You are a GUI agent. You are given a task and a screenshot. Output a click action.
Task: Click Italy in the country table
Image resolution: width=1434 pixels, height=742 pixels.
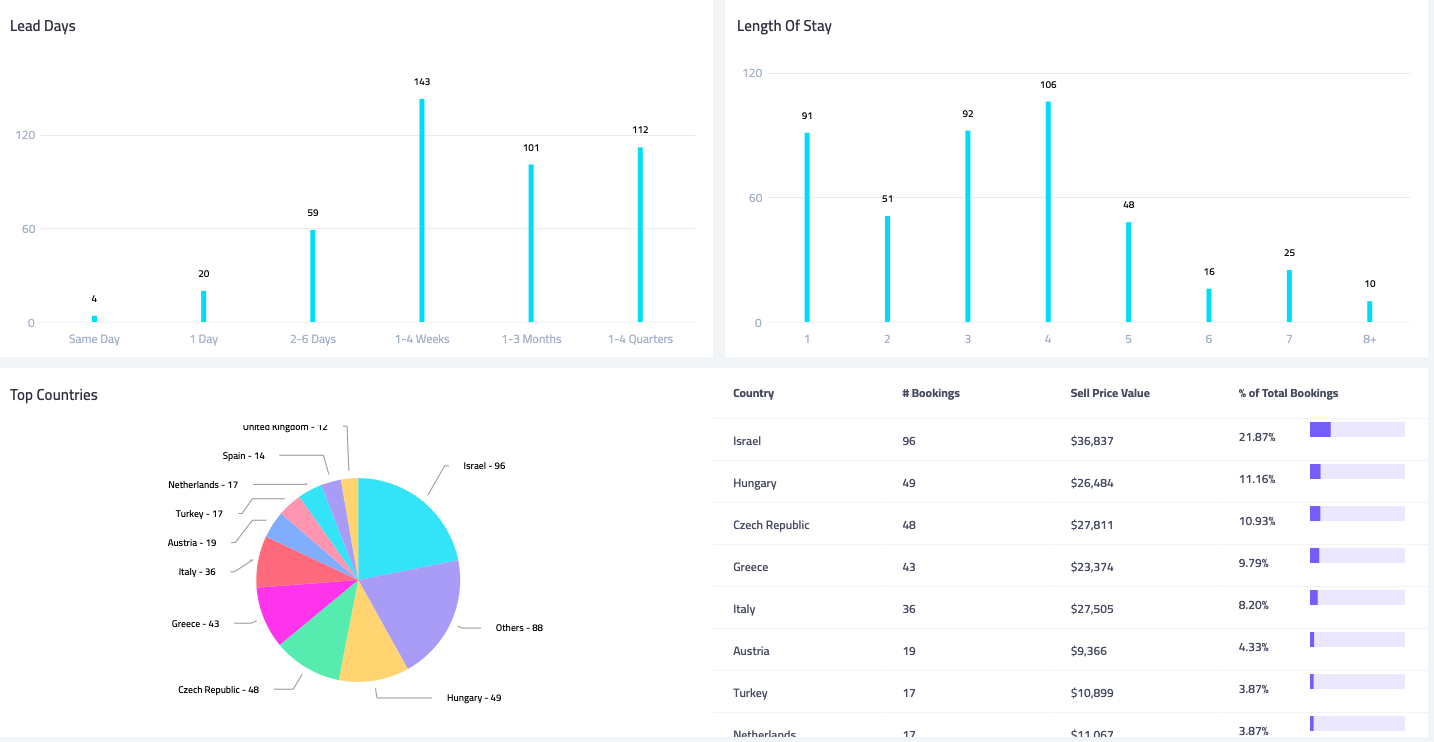point(744,609)
